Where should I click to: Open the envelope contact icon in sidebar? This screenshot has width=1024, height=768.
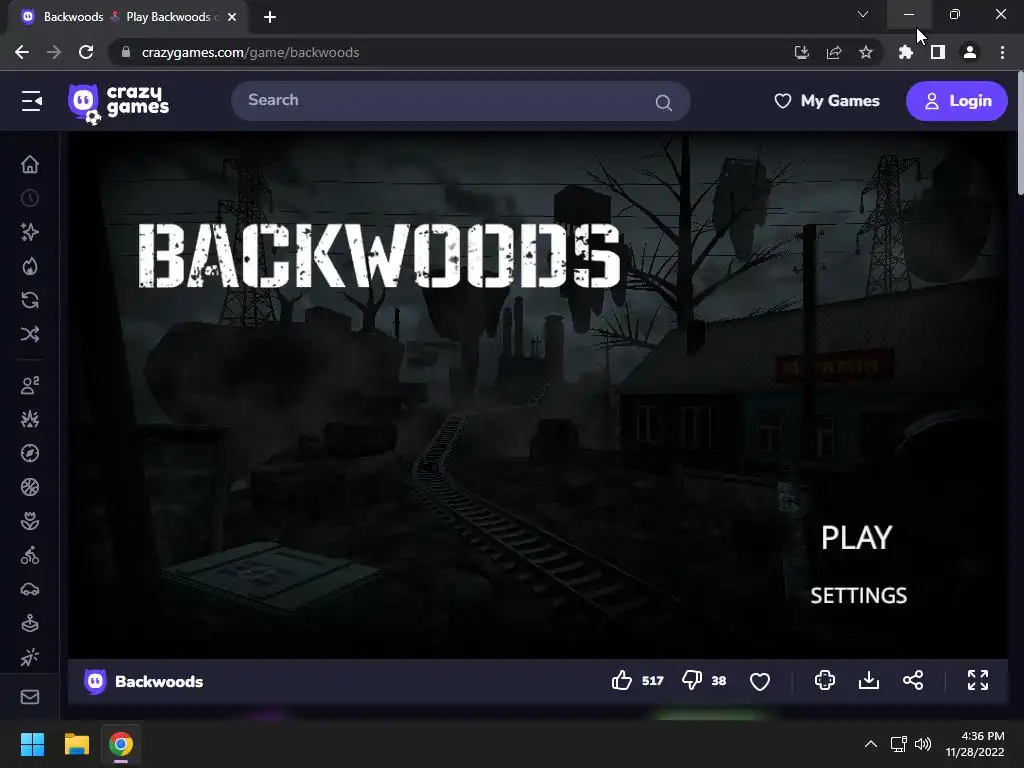tap(30, 697)
